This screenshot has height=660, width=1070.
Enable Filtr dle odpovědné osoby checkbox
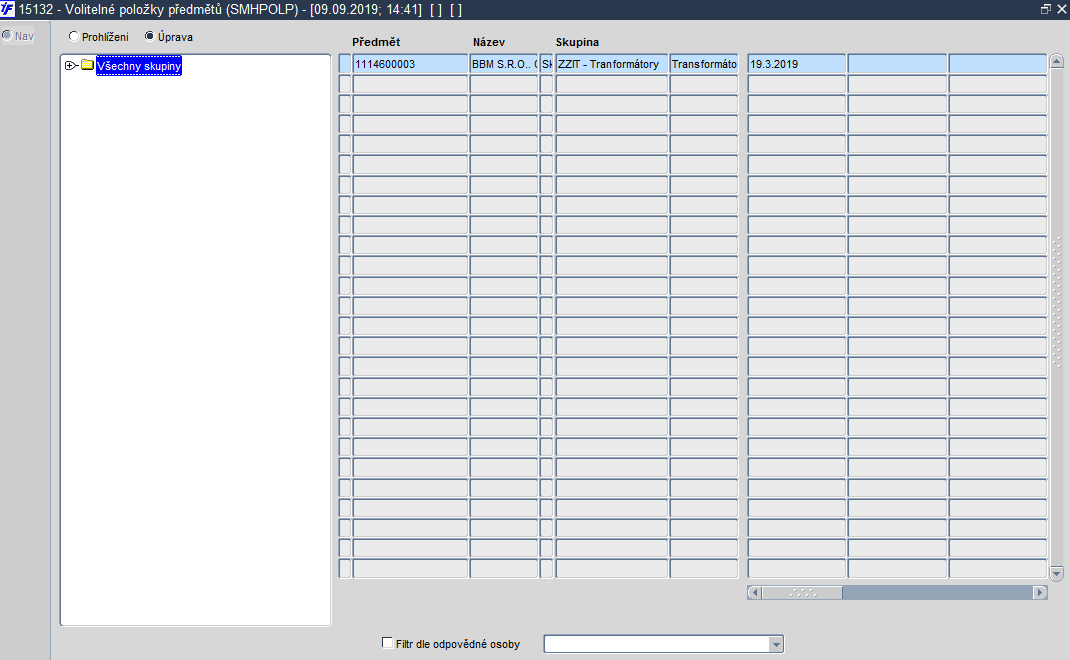tap(388, 643)
